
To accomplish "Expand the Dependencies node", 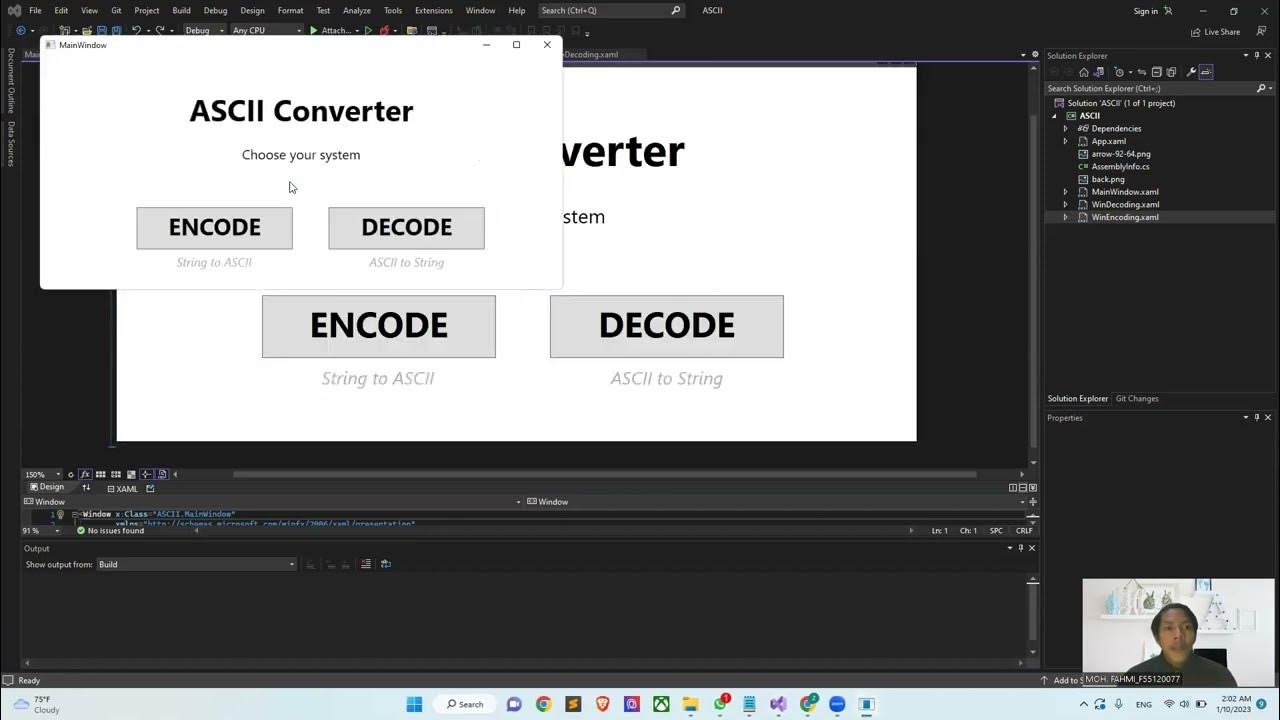I will tap(1065, 128).
